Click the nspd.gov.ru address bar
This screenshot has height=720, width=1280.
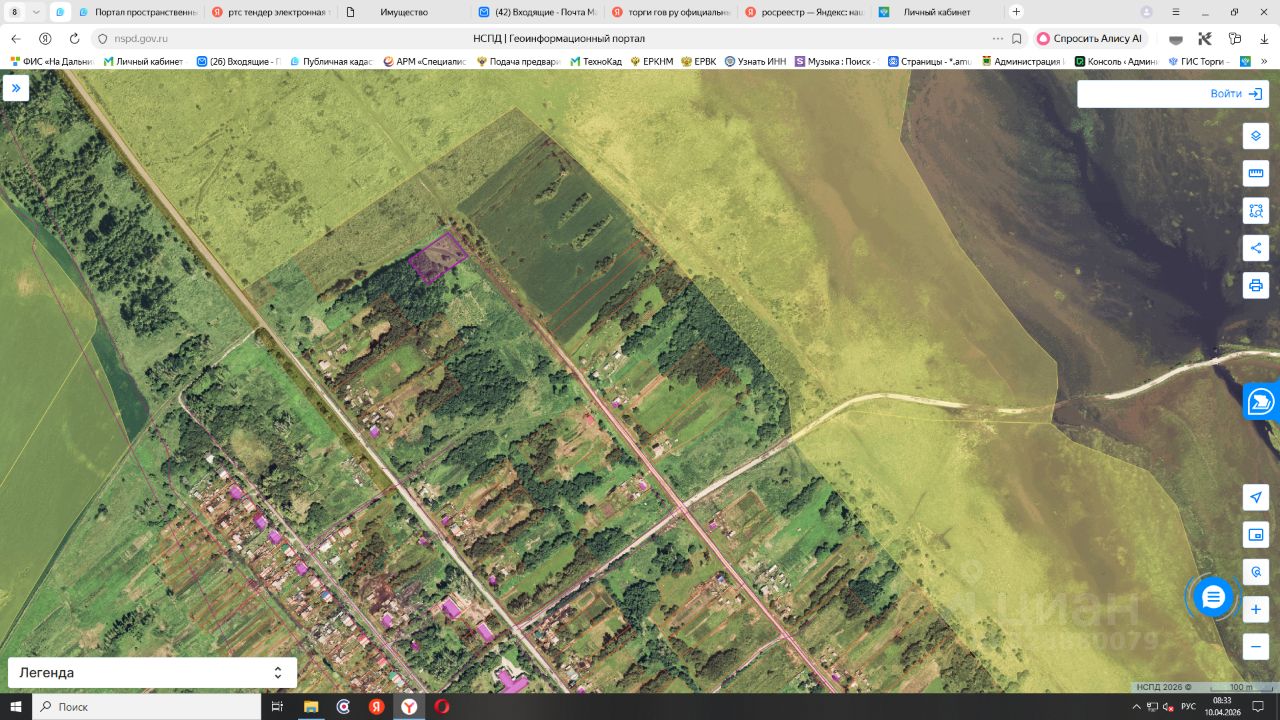[141, 38]
